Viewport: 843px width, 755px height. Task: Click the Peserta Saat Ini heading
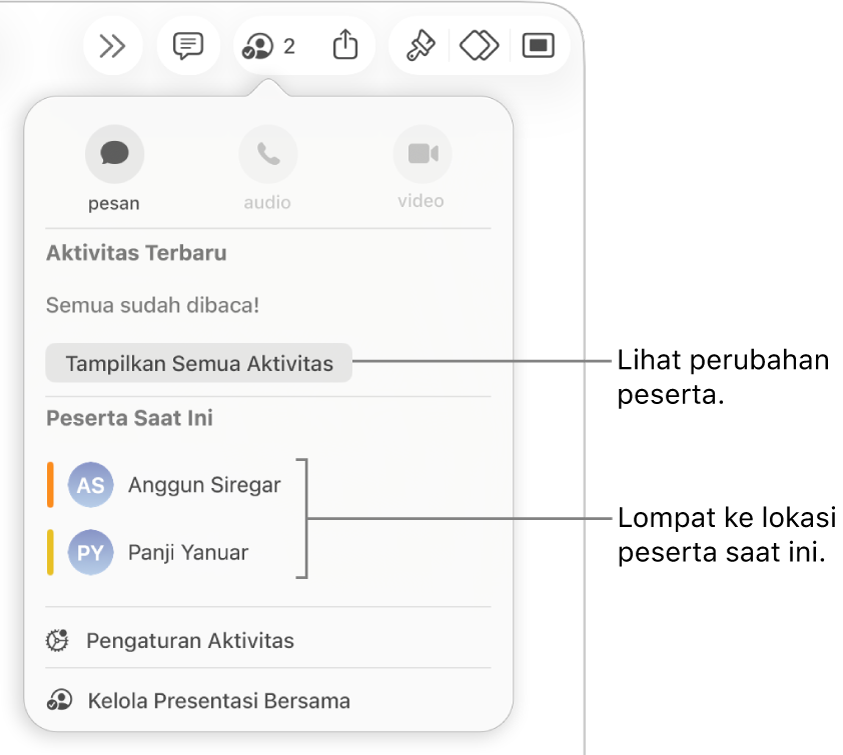pos(130,418)
